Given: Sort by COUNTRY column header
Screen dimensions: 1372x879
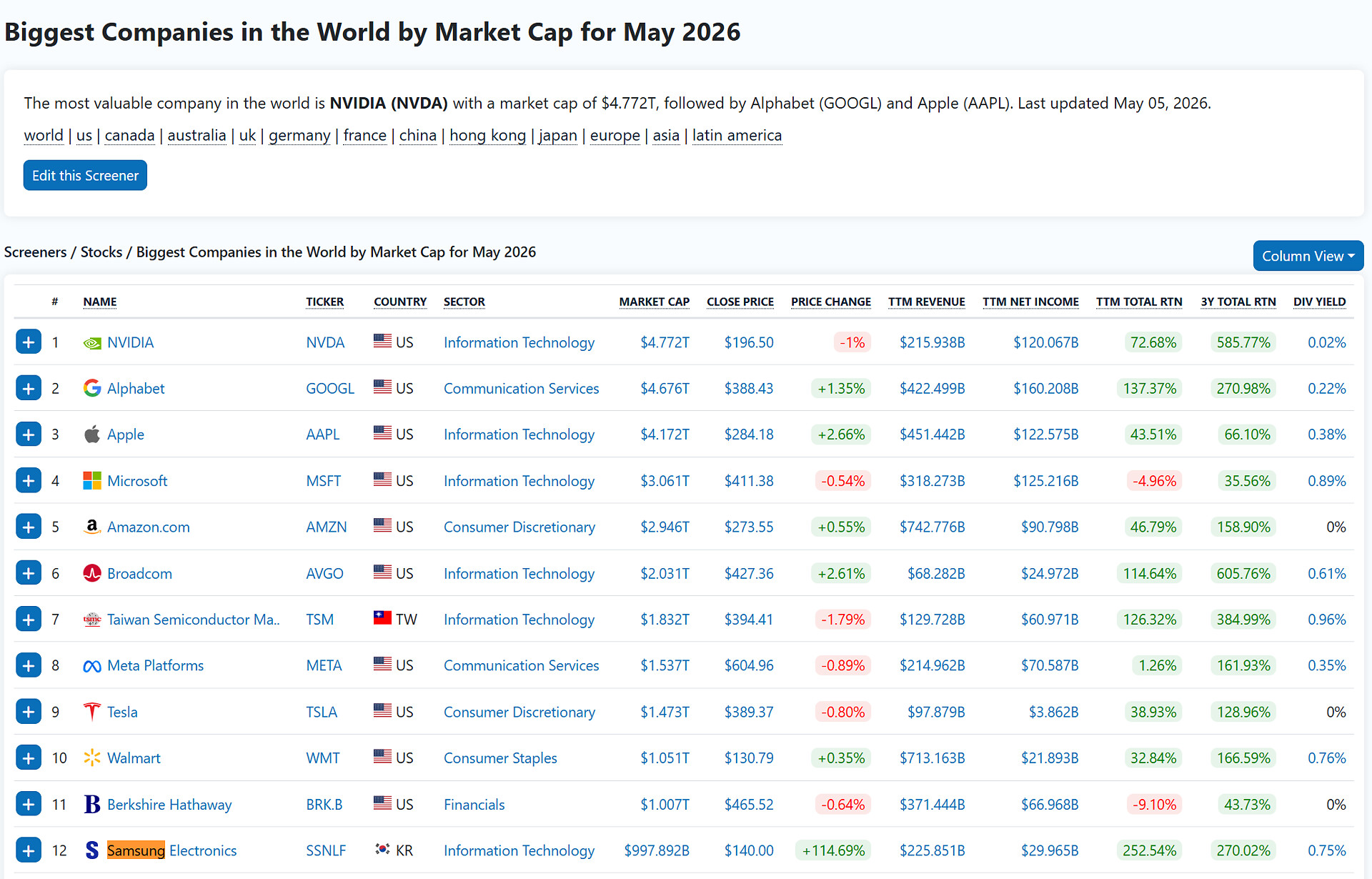Looking at the screenshot, I should click(x=400, y=302).
